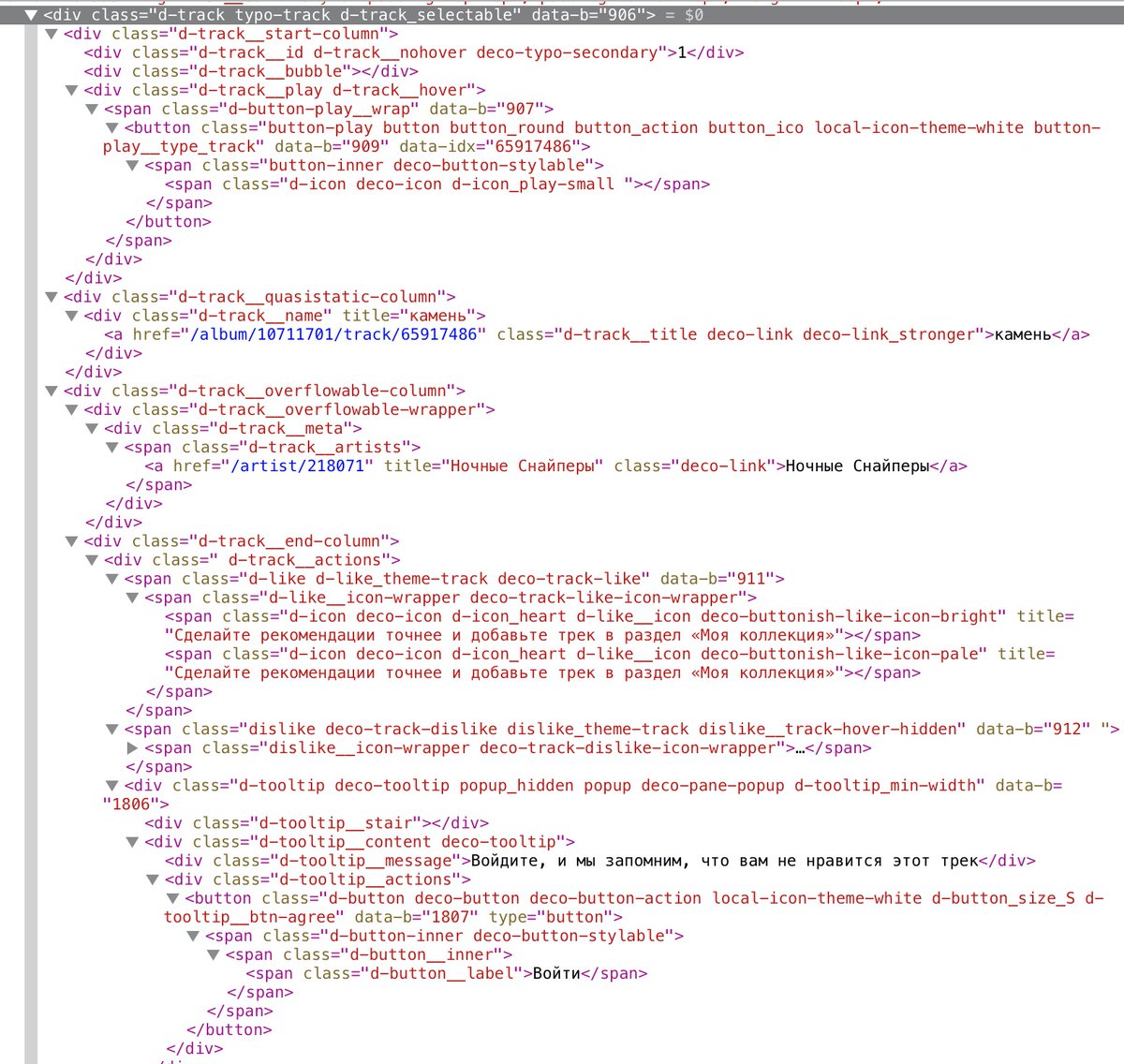Select the deco-buttonish-like-icon-bright span
The height and width of the screenshot is (1064, 1124).
coord(619,626)
